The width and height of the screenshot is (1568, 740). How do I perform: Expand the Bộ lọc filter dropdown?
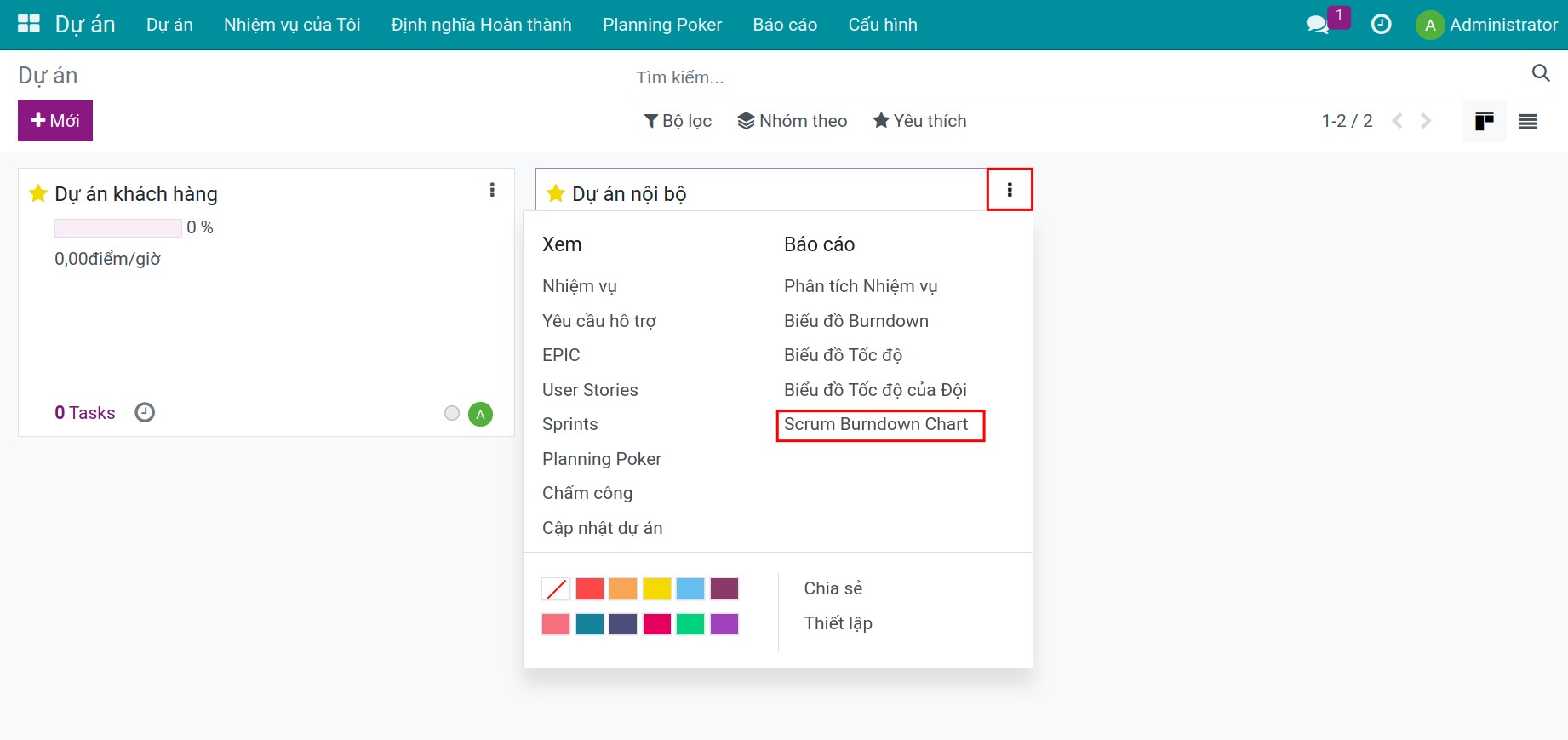pyautogui.click(x=678, y=121)
